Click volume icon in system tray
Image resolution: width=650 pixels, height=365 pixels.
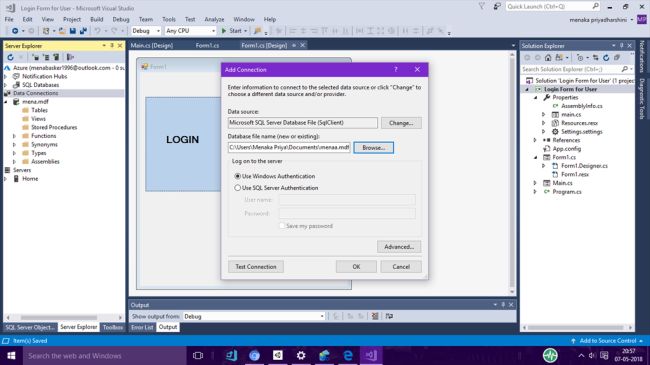(592, 355)
